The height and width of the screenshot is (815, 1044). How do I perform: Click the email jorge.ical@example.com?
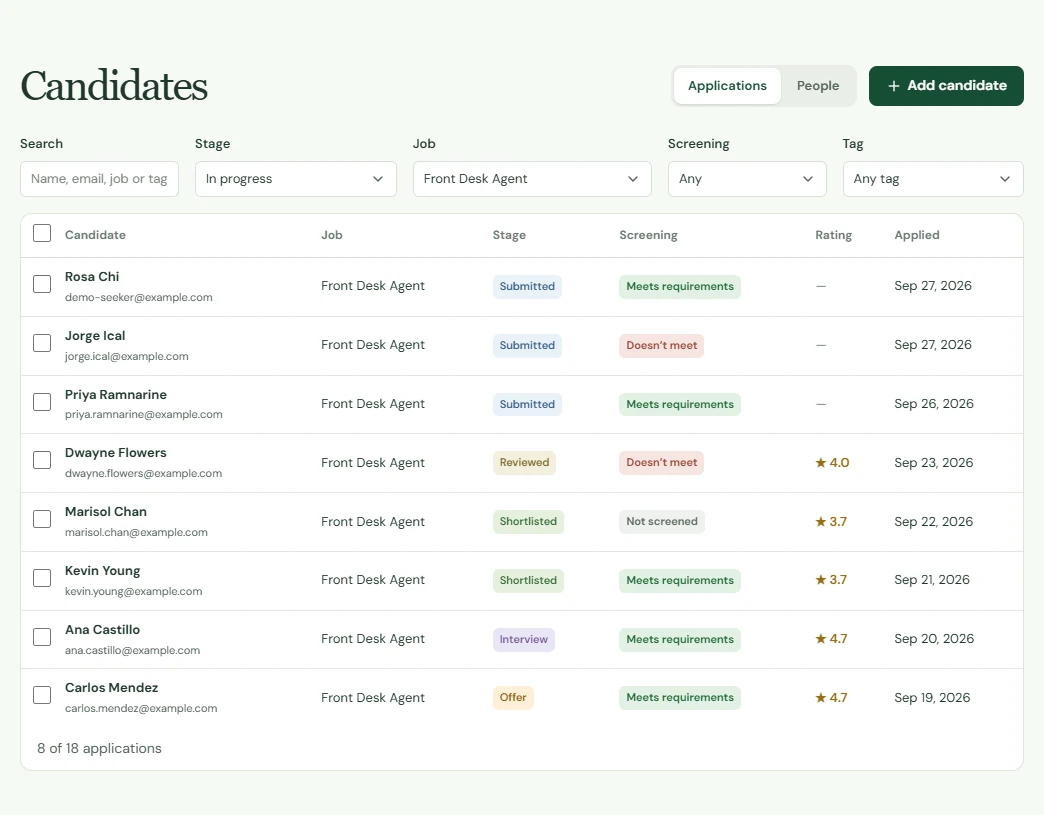click(127, 357)
